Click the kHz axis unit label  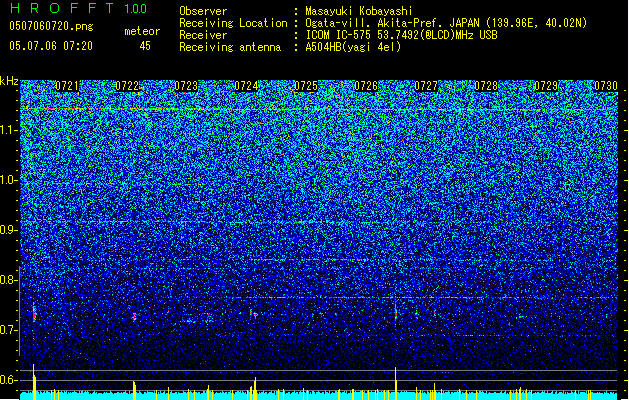[9, 81]
